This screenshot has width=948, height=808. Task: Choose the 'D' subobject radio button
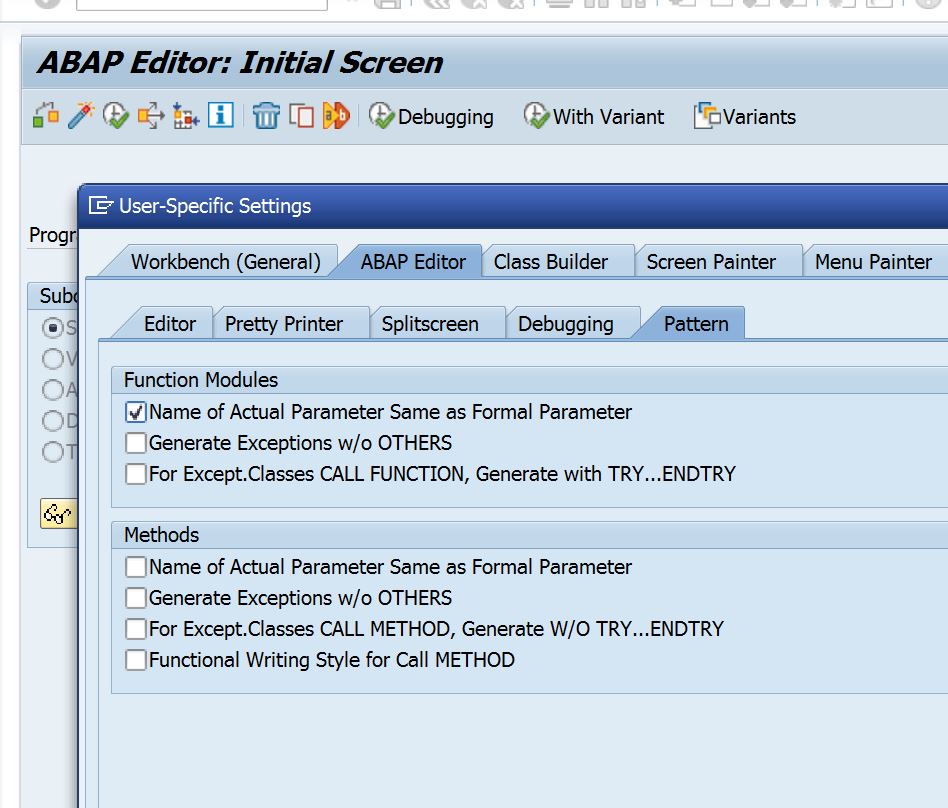point(53,420)
